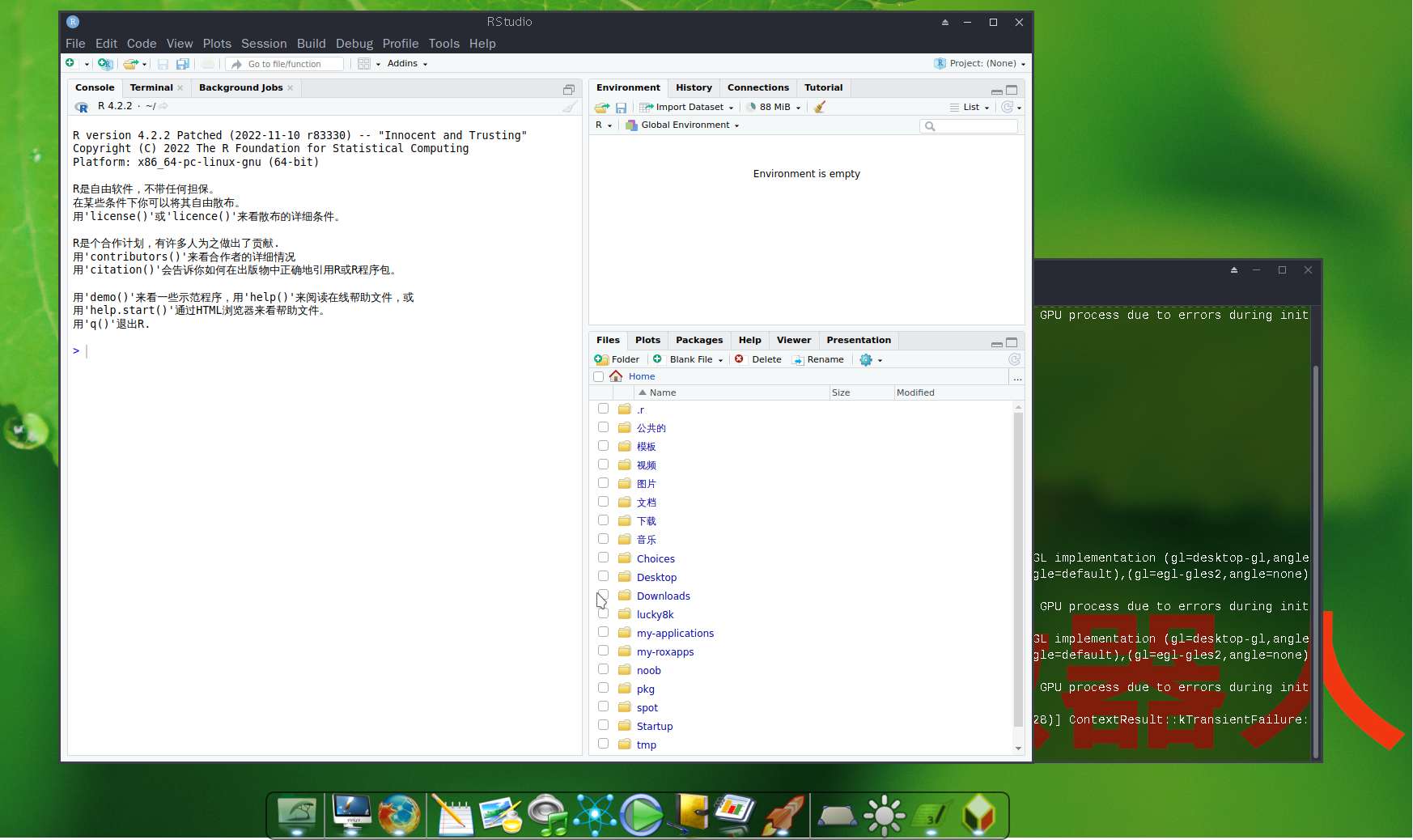The width and height of the screenshot is (1413, 840).
Task: Click the Rename button in Files pane
Action: pos(817,359)
